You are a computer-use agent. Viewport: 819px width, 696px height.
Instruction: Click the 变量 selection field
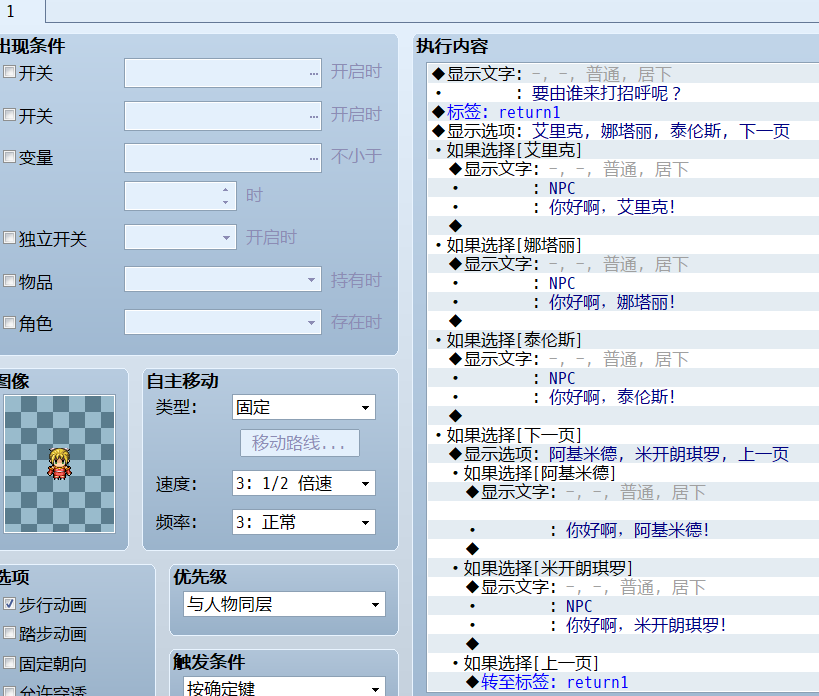(x=223, y=158)
